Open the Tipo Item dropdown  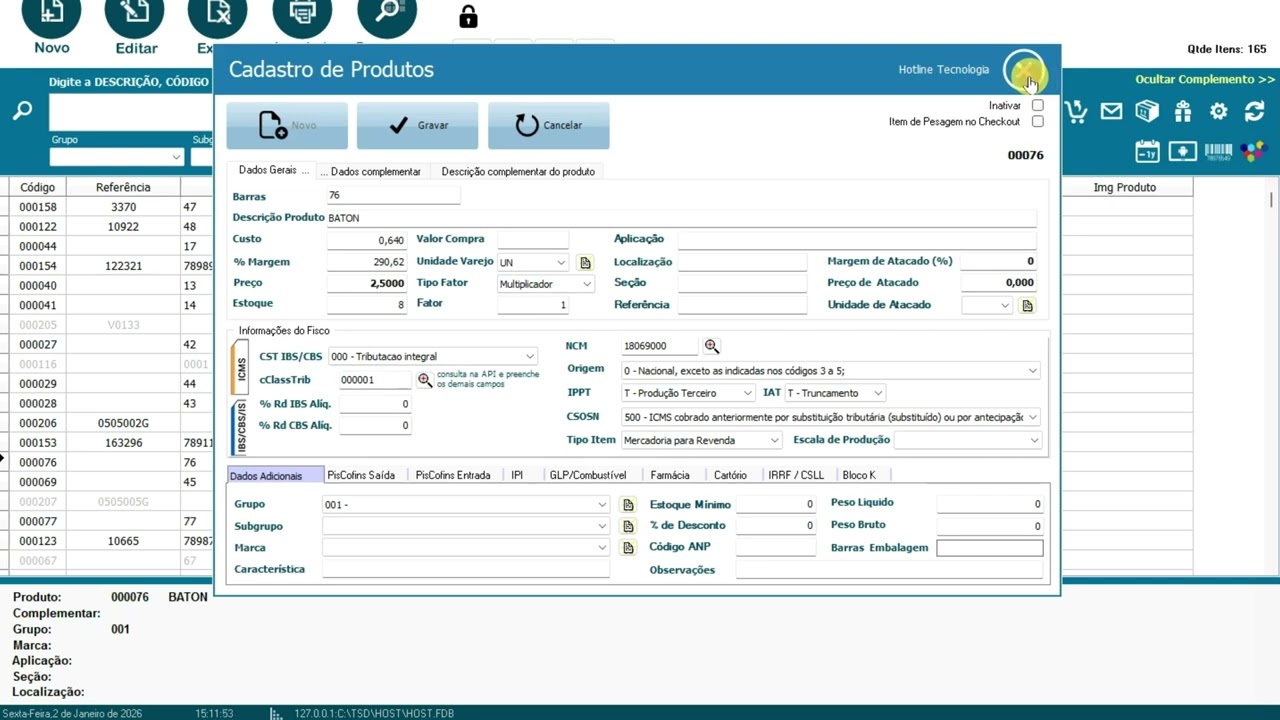[x=774, y=440]
